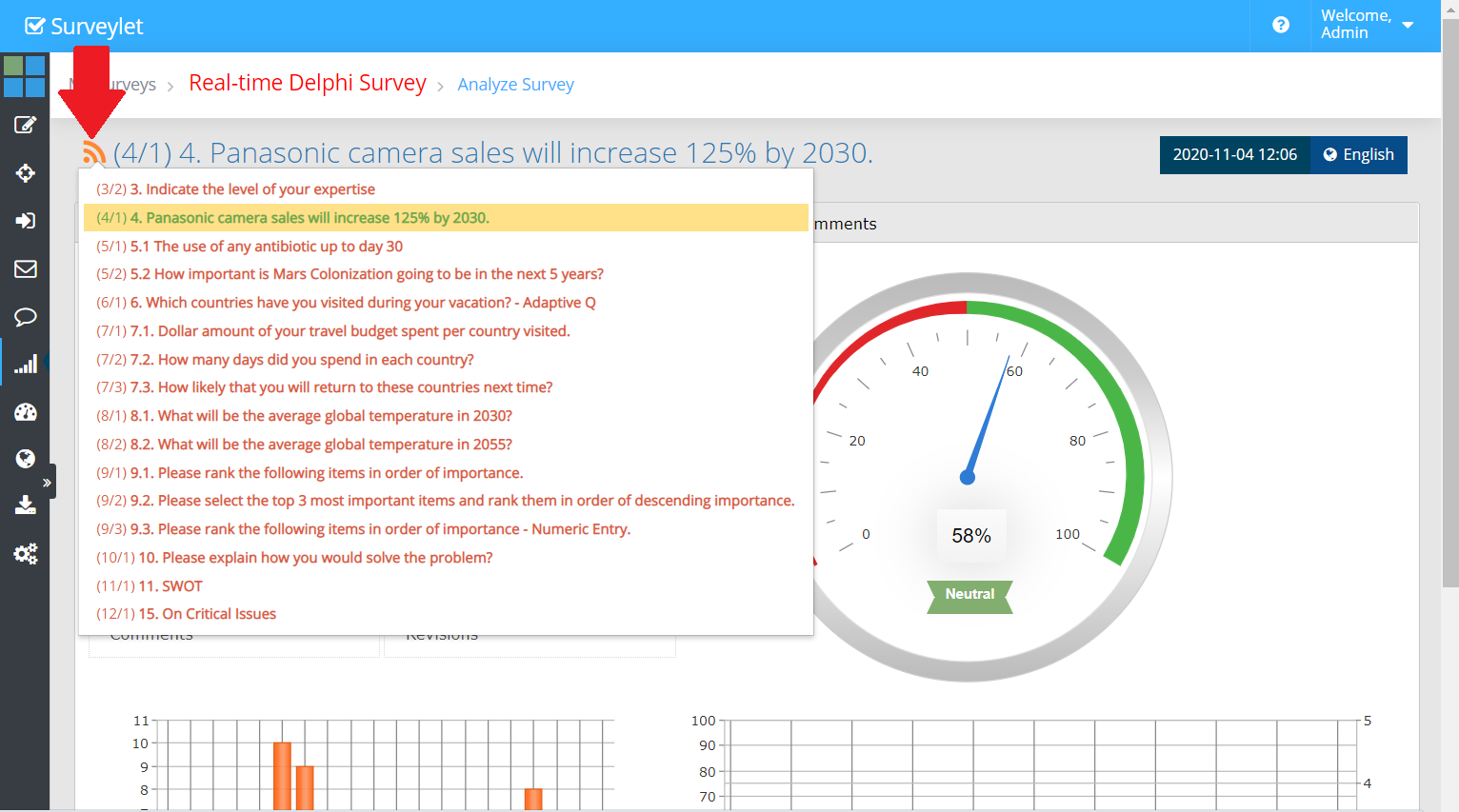Click the Analyze Survey breadcrumb link
Image resolution: width=1459 pixels, height=812 pixels.
tap(515, 85)
